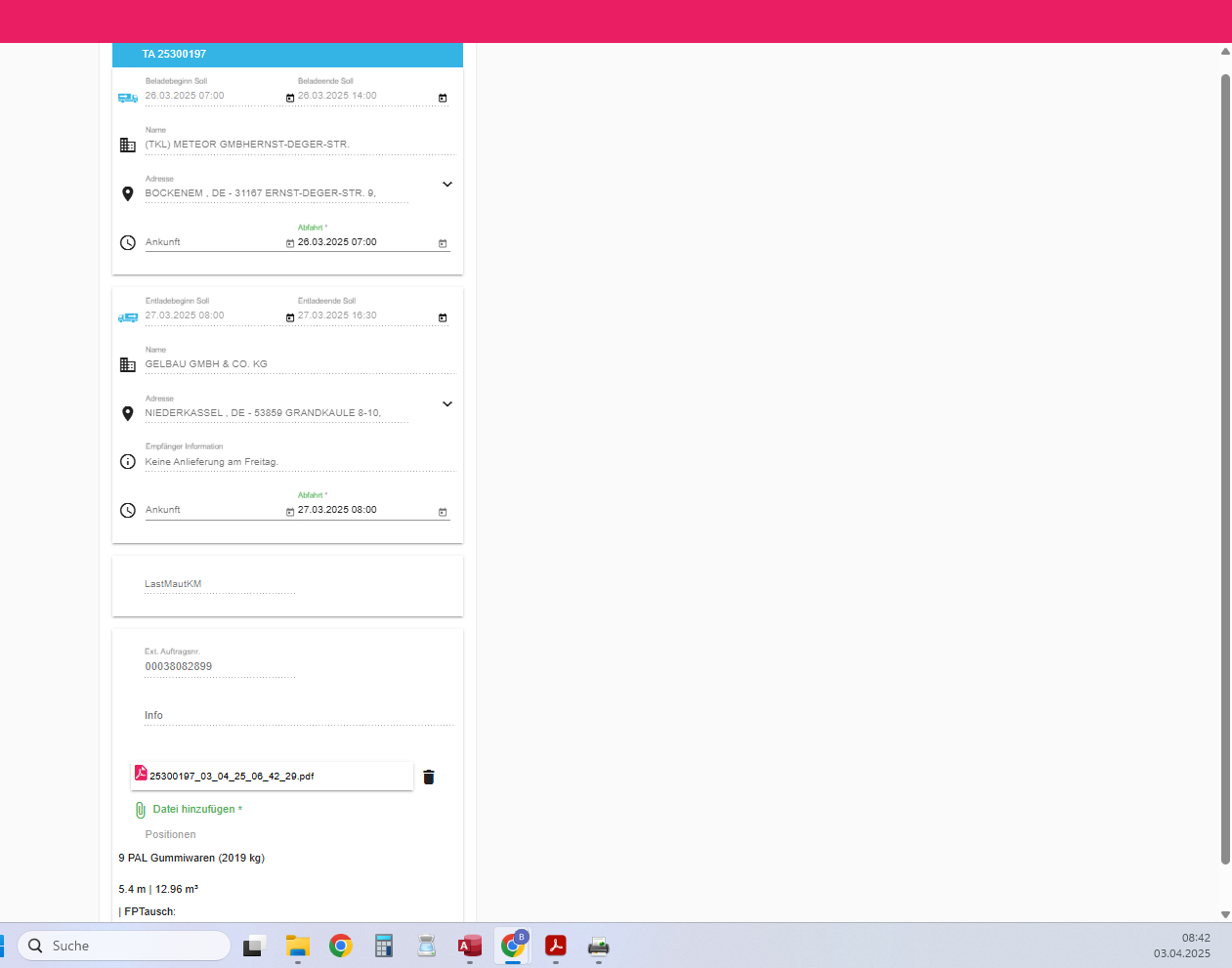Edit Abfahrt field showing 26.03.2025 07:00
The image size is (1232, 968).
(366, 242)
